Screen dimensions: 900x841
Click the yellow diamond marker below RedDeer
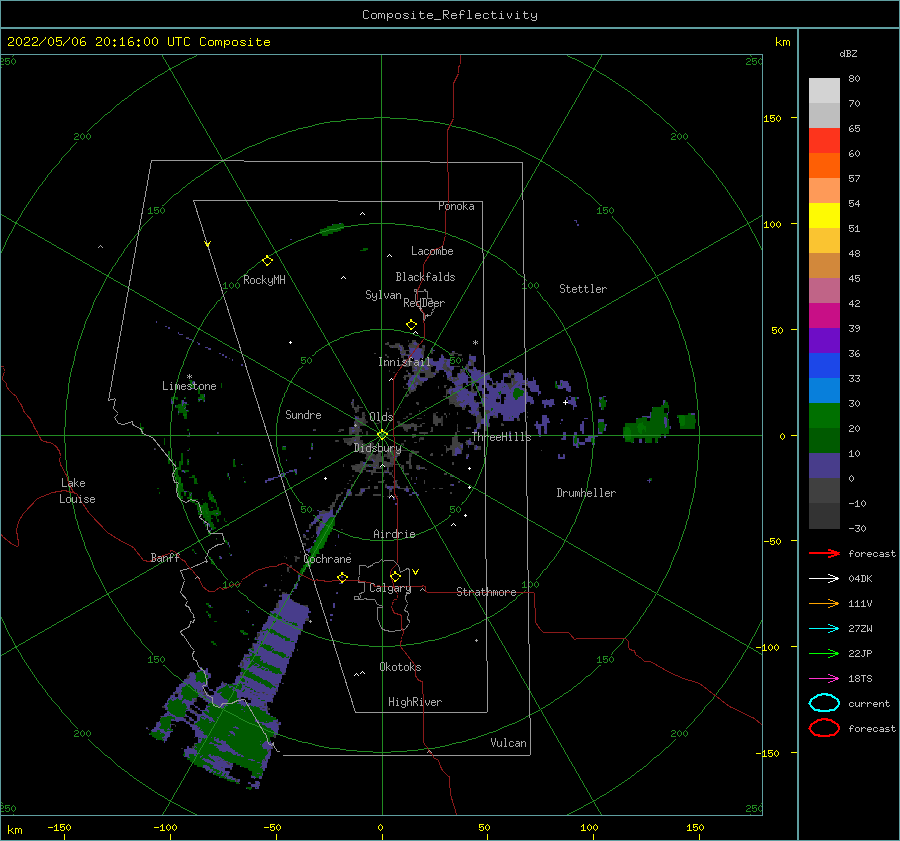click(x=411, y=325)
